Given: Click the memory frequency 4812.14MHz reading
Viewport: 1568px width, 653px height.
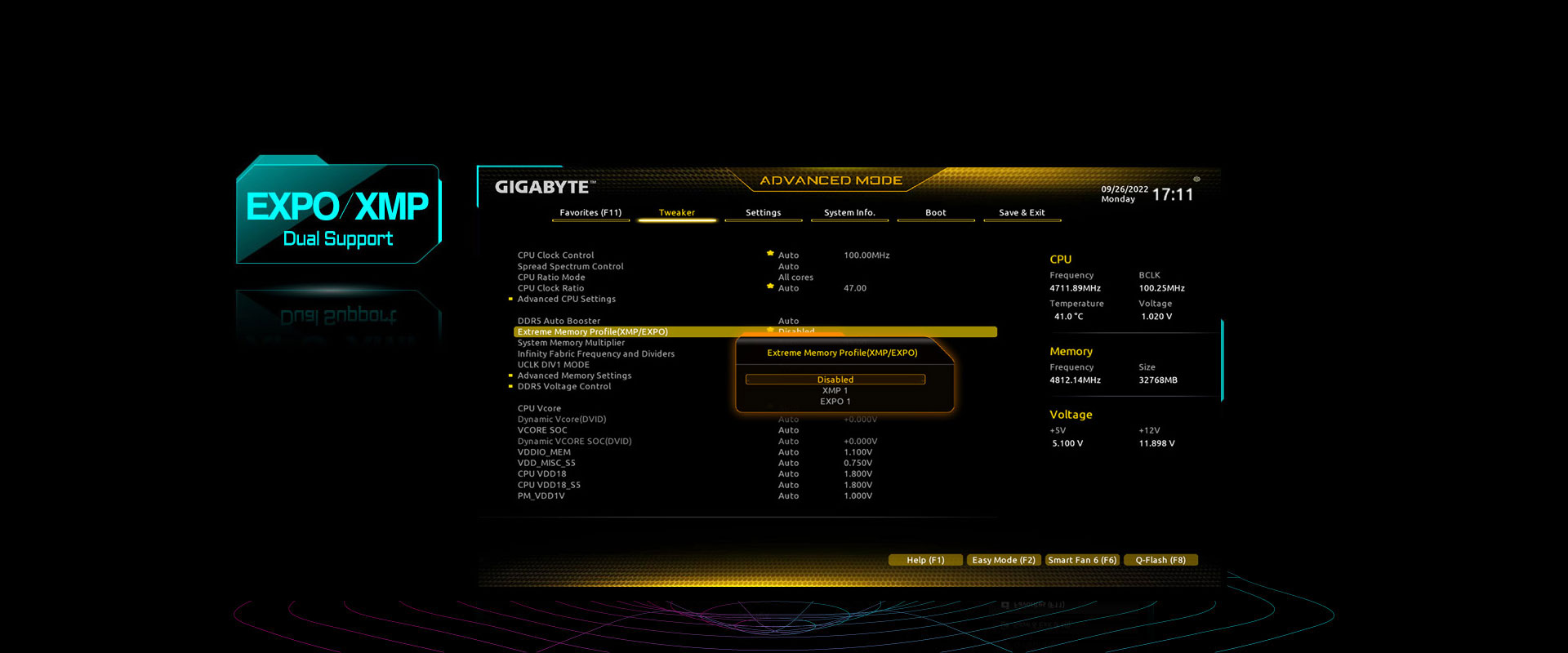Looking at the screenshot, I should [1075, 380].
